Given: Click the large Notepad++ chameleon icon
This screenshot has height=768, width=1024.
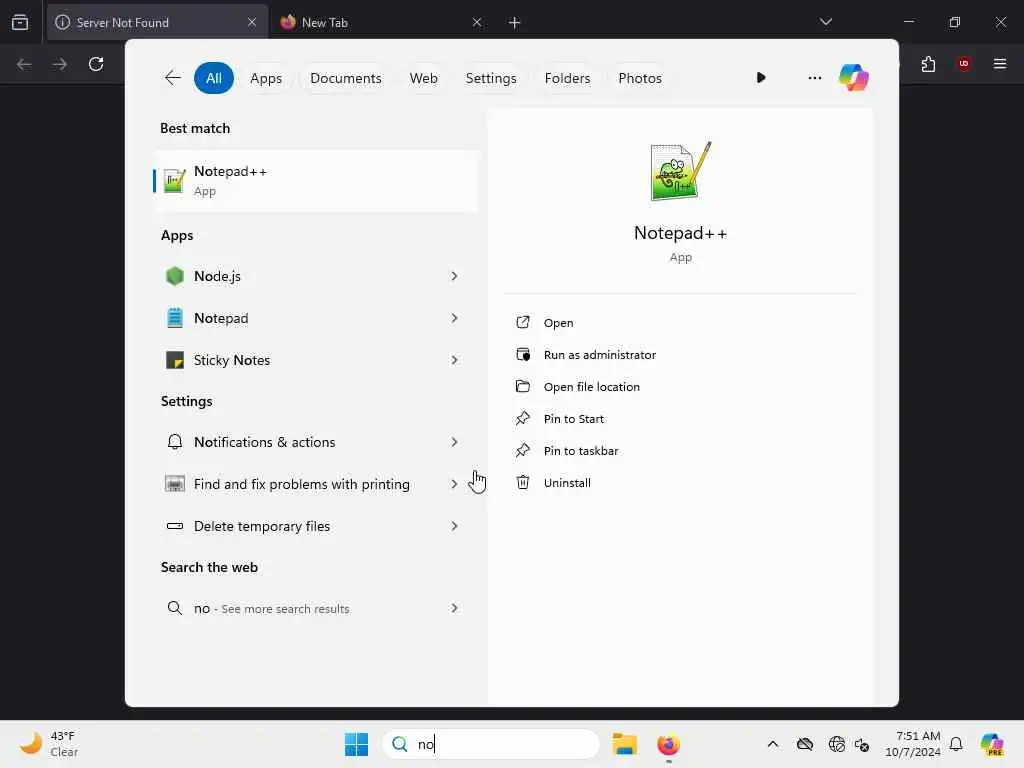Looking at the screenshot, I should 680,171.
